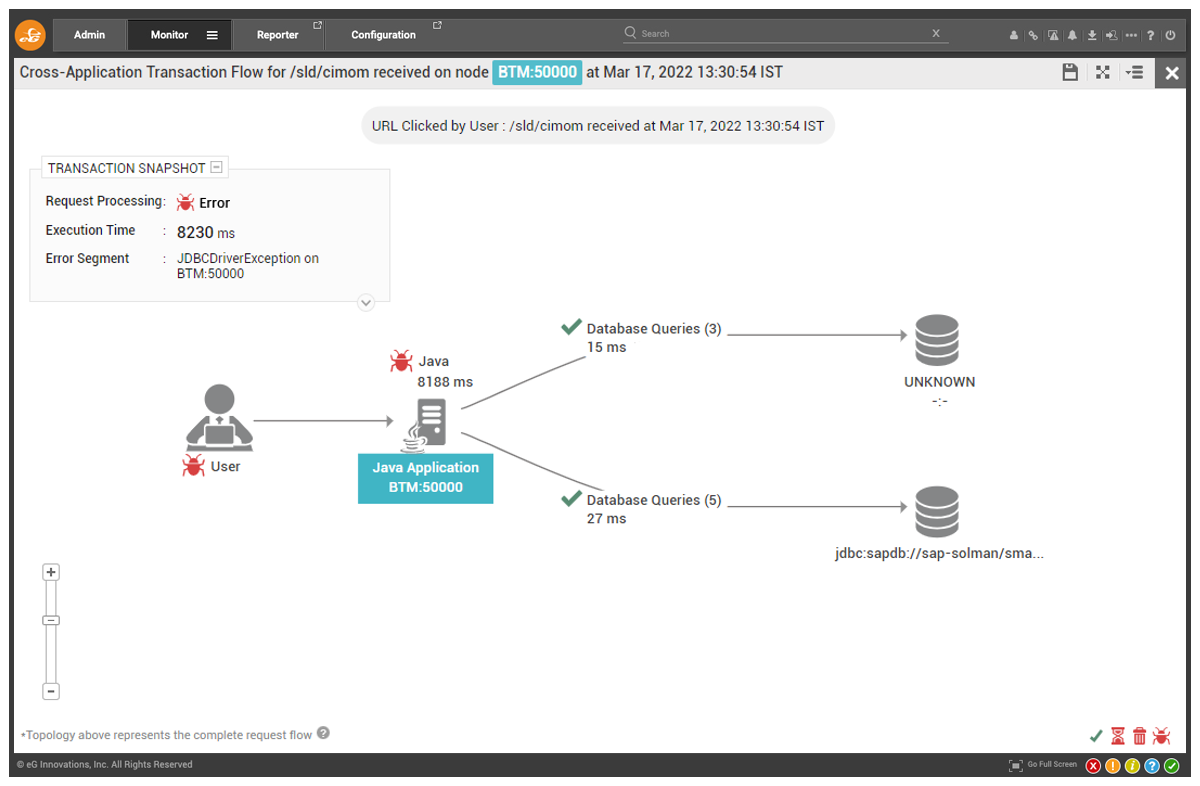Save the transaction flow with floppy icon

tap(1070, 72)
